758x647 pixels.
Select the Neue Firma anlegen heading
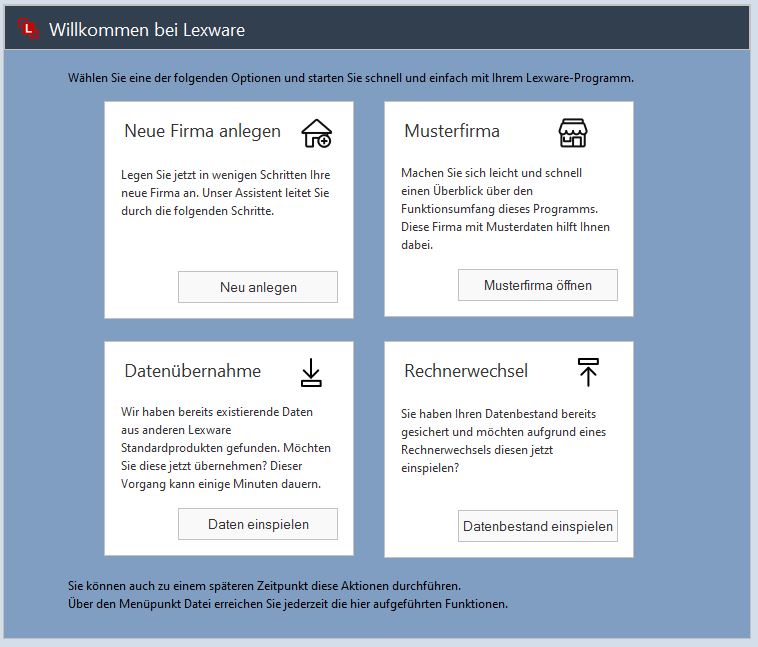202,131
